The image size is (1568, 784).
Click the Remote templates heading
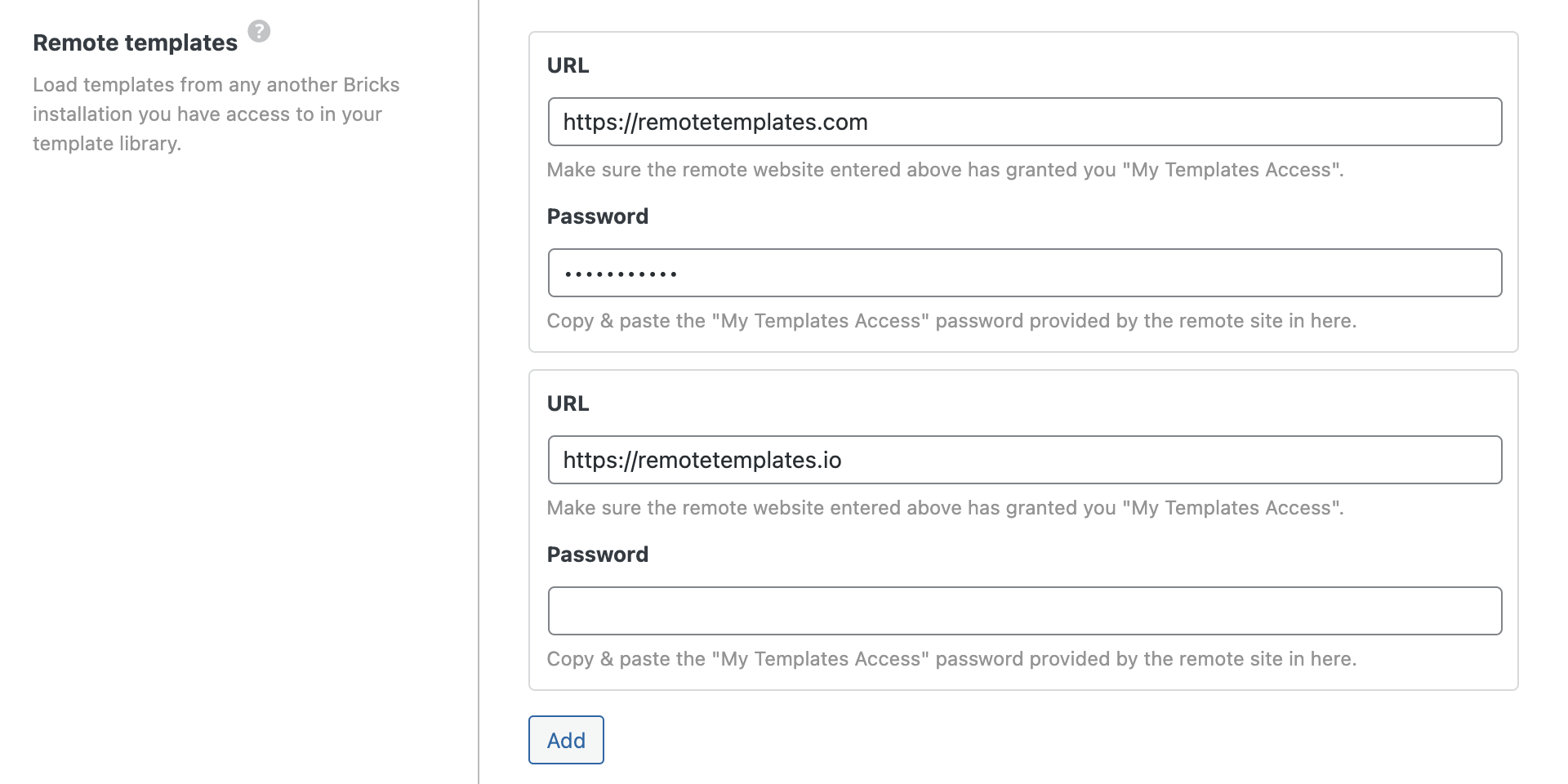[135, 42]
